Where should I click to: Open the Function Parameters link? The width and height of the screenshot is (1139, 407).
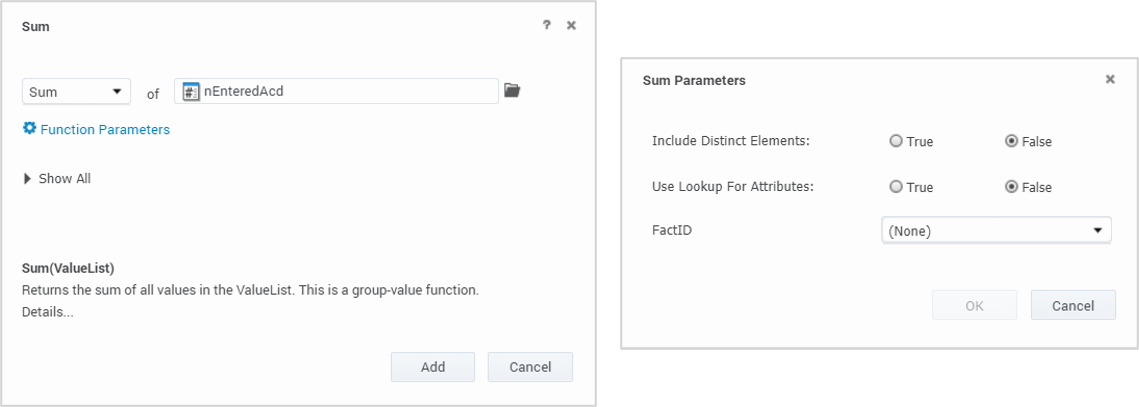point(105,130)
